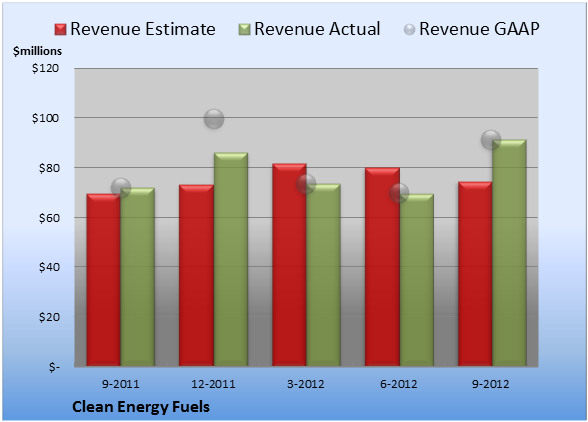Click the $20 y-axis label
This screenshot has width=588, height=422.
click(49, 317)
